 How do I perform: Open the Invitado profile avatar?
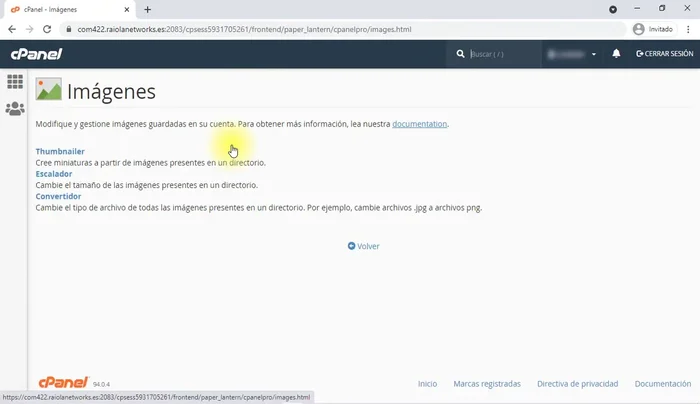[639, 29]
